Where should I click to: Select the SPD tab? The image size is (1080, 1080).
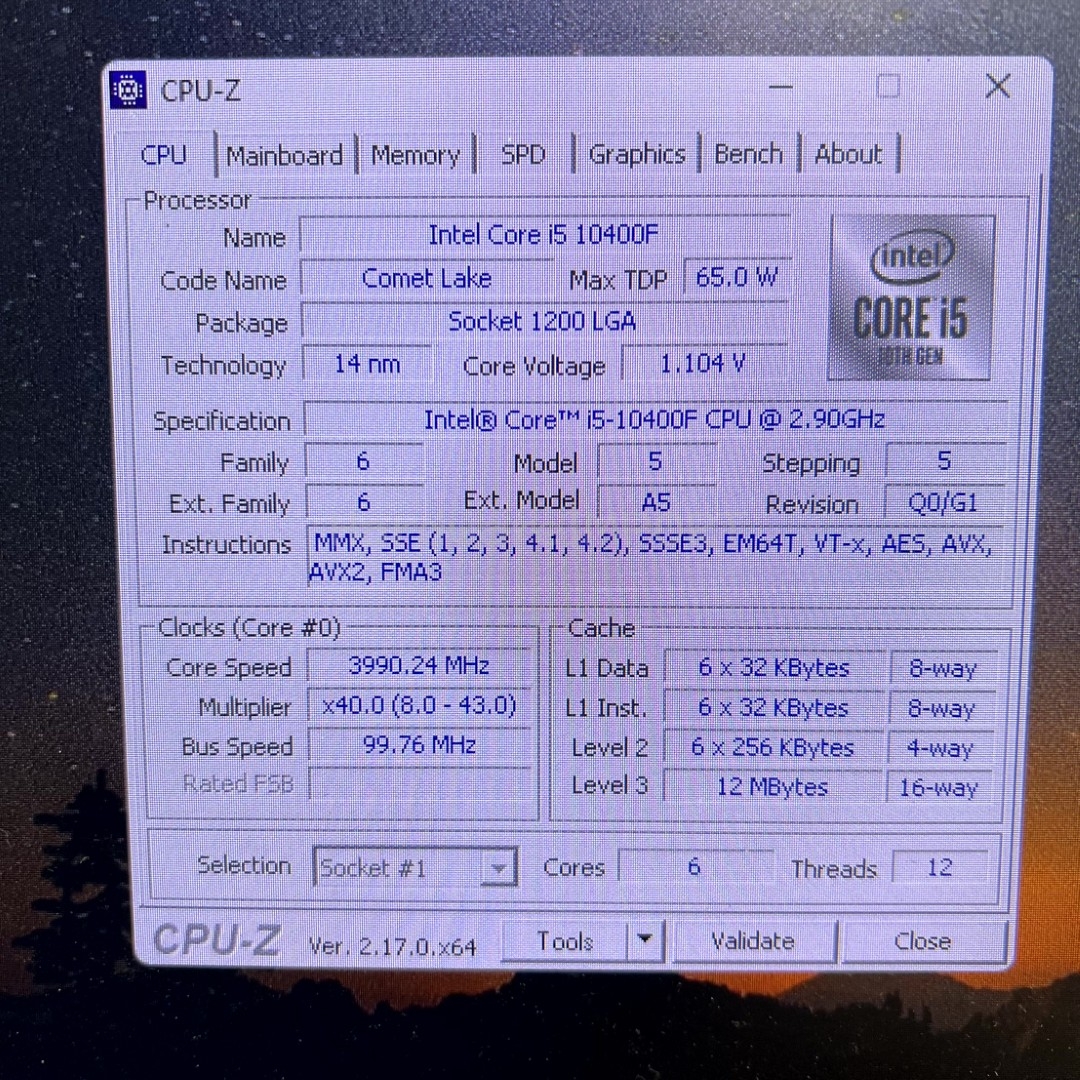523,155
